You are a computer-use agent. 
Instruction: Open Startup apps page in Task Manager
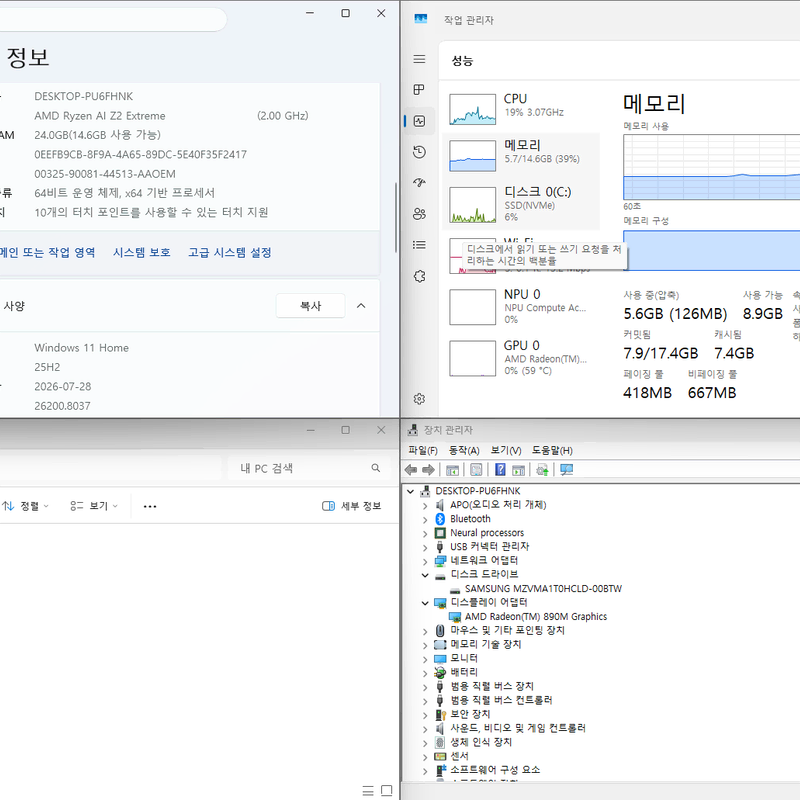pyautogui.click(x=419, y=183)
